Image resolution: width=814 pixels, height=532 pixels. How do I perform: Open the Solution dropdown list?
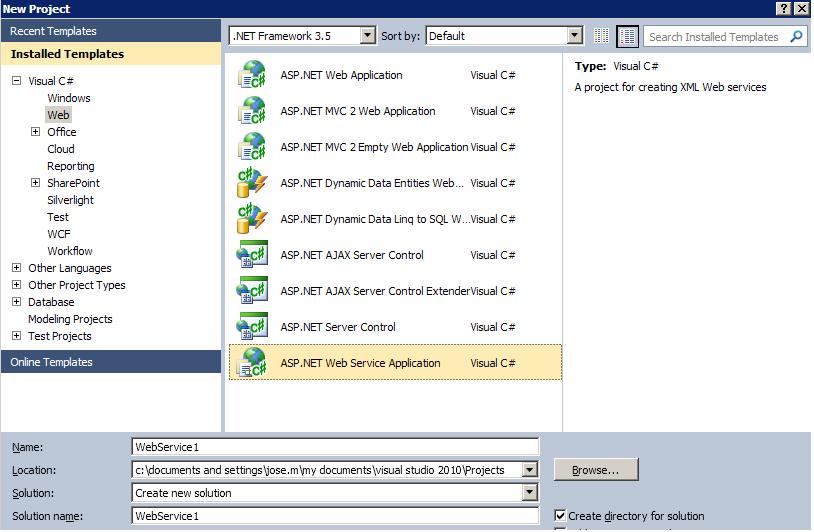pyautogui.click(x=530, y=493)
